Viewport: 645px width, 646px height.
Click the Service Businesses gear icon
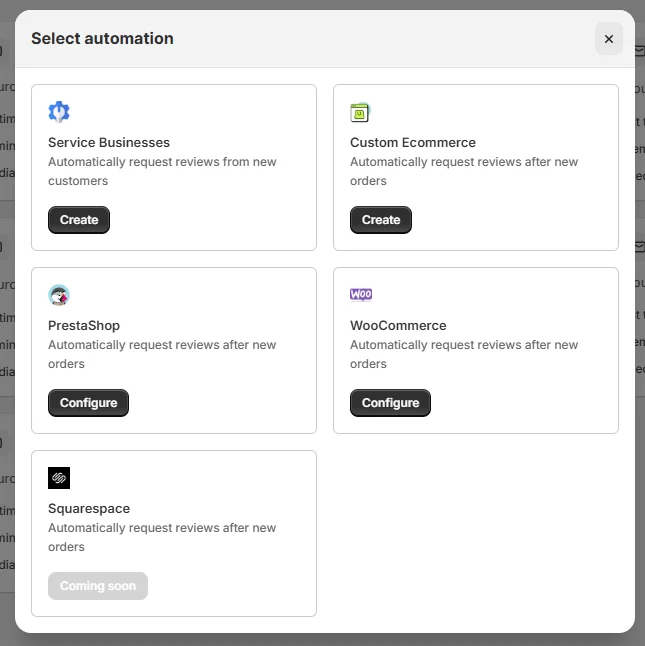point(59,112)
